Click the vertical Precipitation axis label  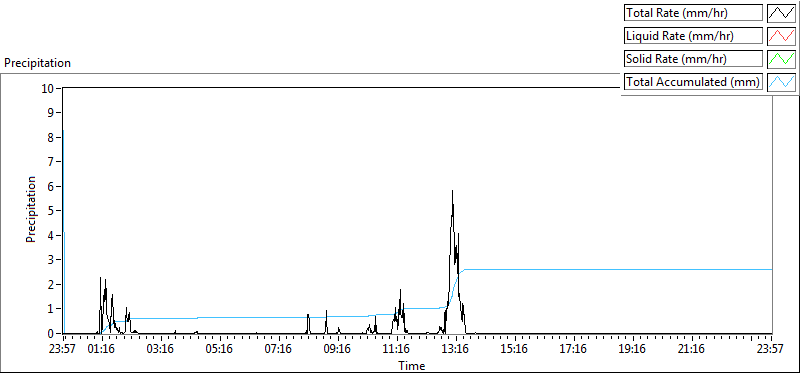[31, 210]
